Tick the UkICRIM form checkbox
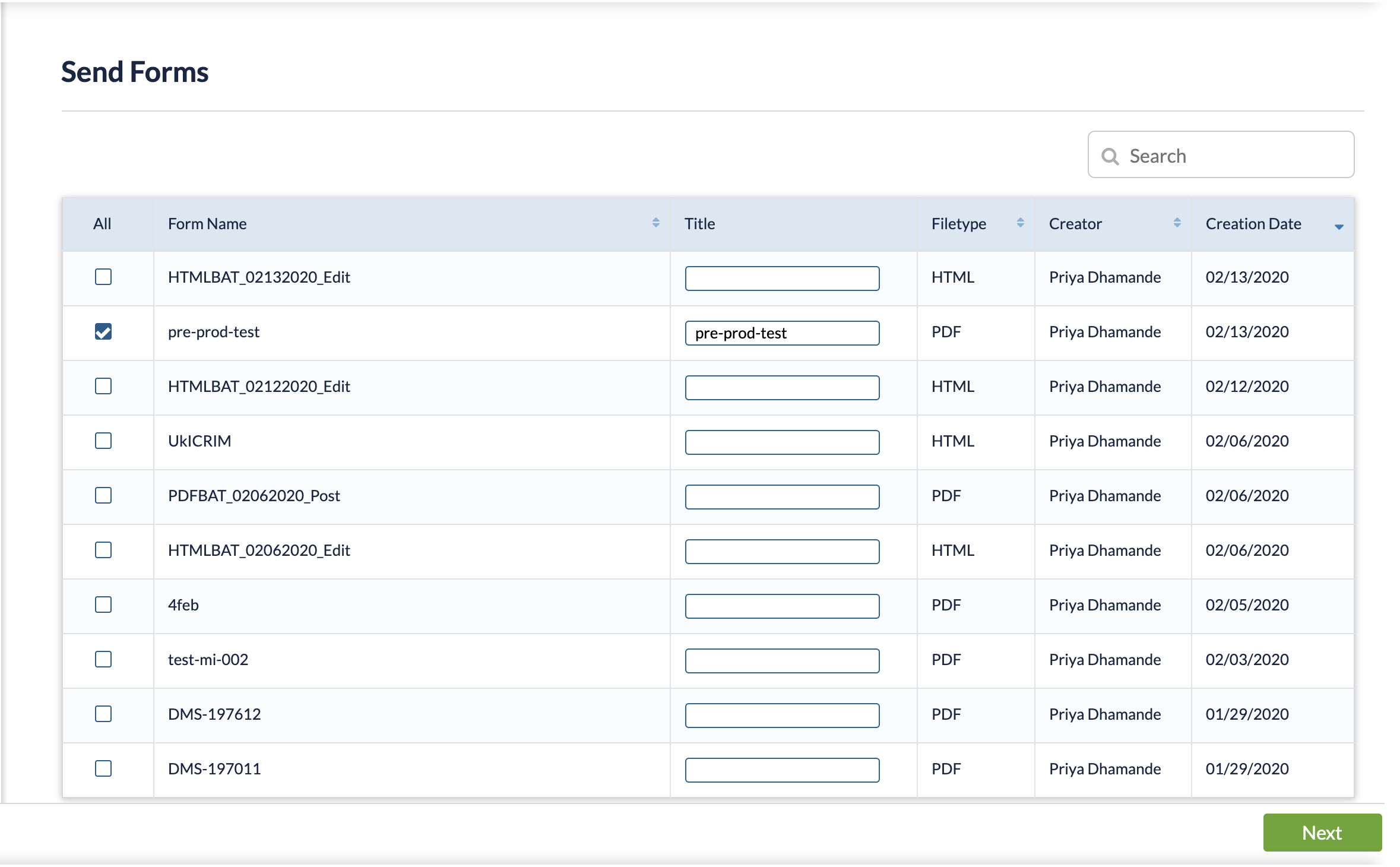The height and width of the screenshot is (867, 1400). 103,441
